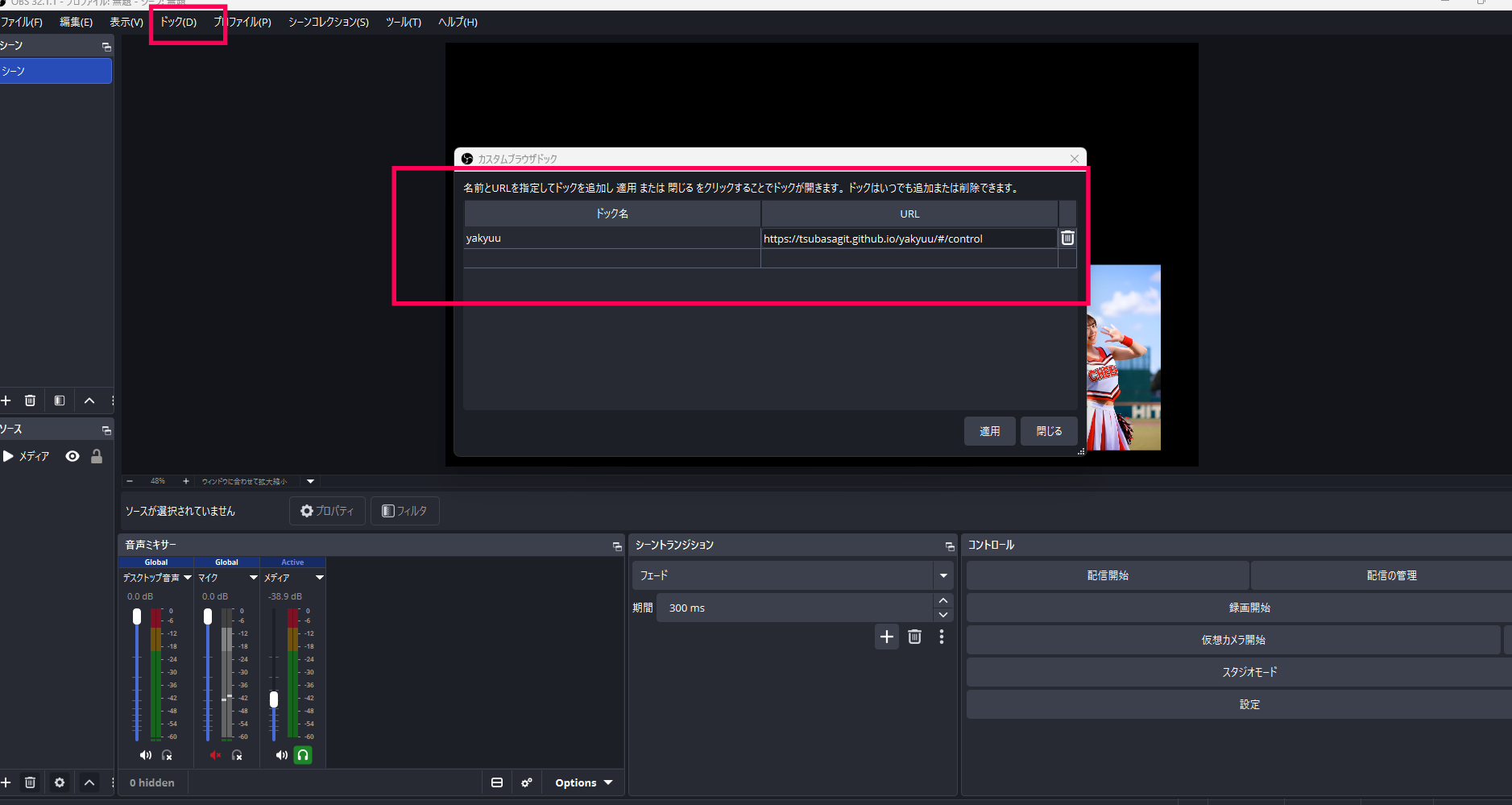Delete the yakyuu dock entry with trash icon

point(1067,238)
